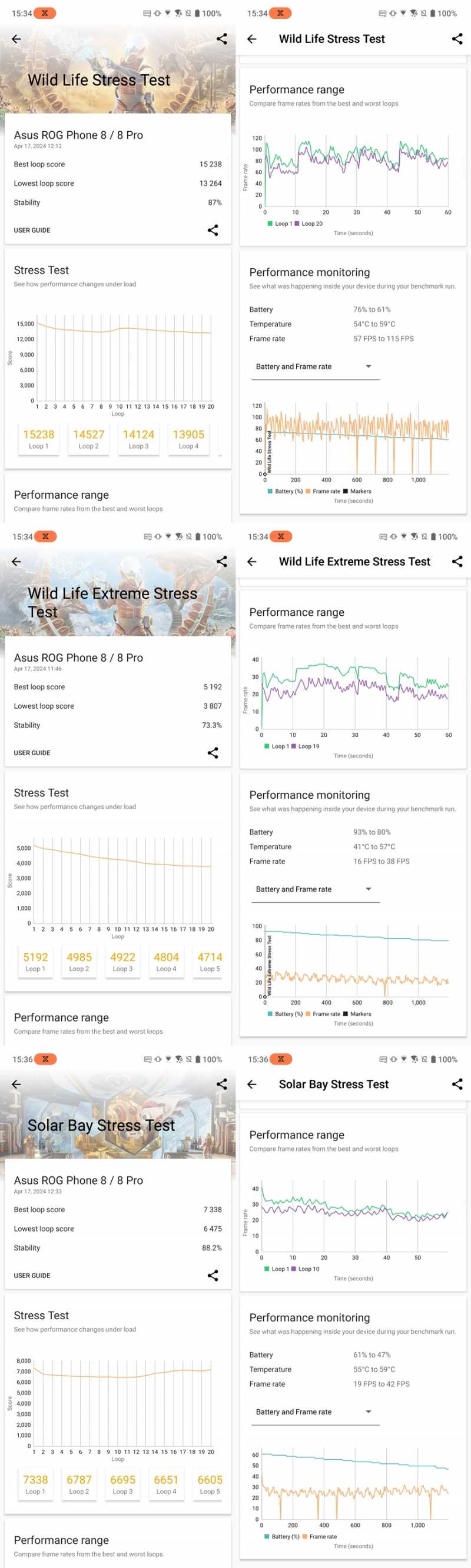Open USER GUIDE in the 73.3% stability card
This screenshot has width=471, height=1568.
(x=32, y=753)
